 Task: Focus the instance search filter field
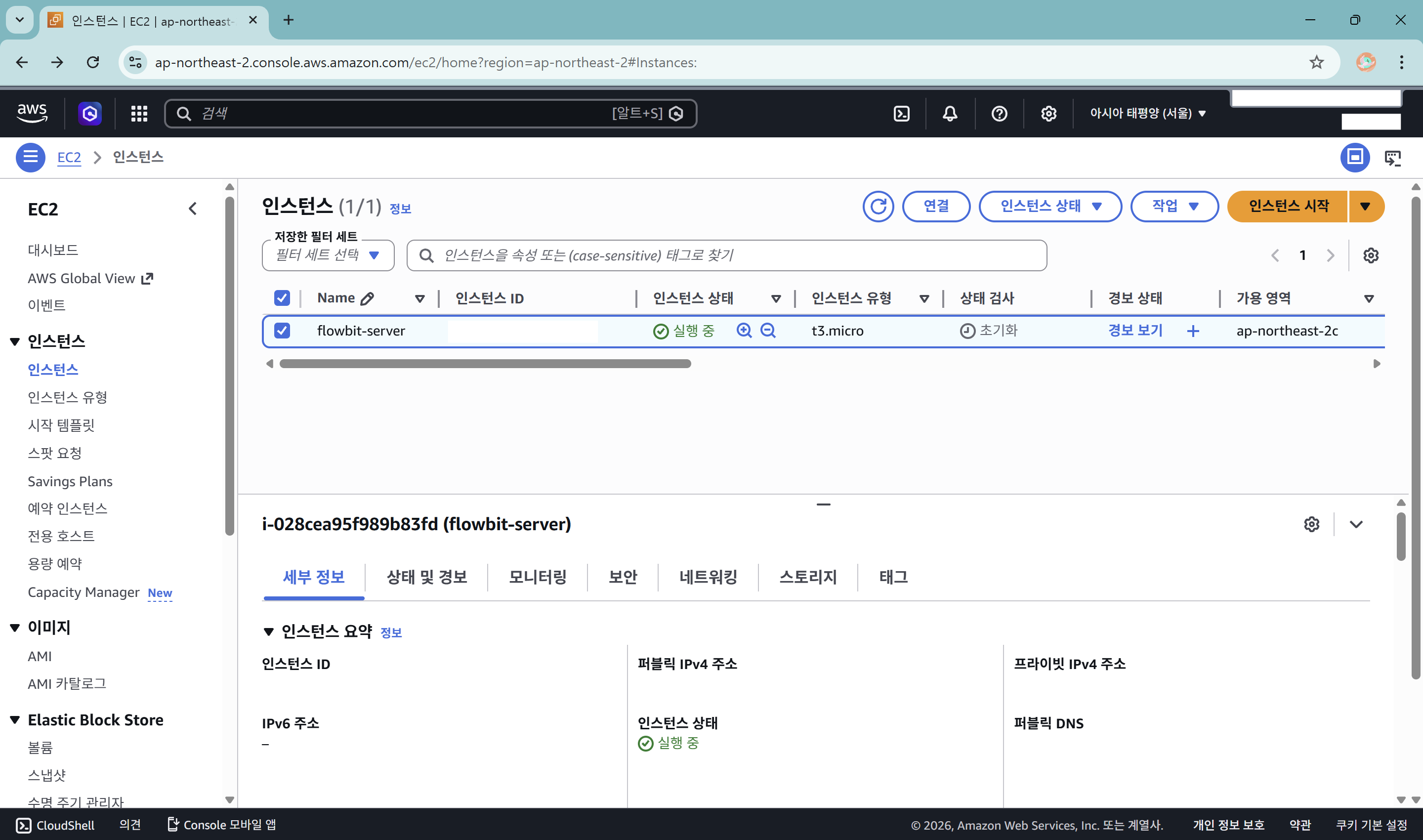(x=727, y=255)
